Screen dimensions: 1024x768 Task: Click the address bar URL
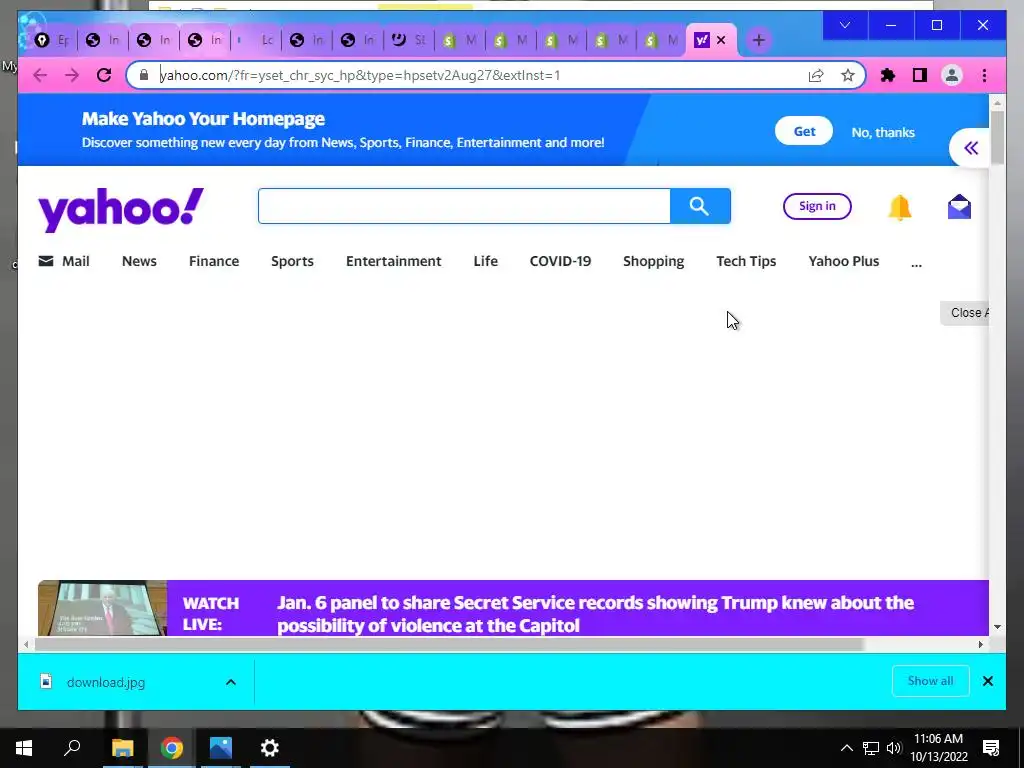pyautogui.click(x=360, y=75)
